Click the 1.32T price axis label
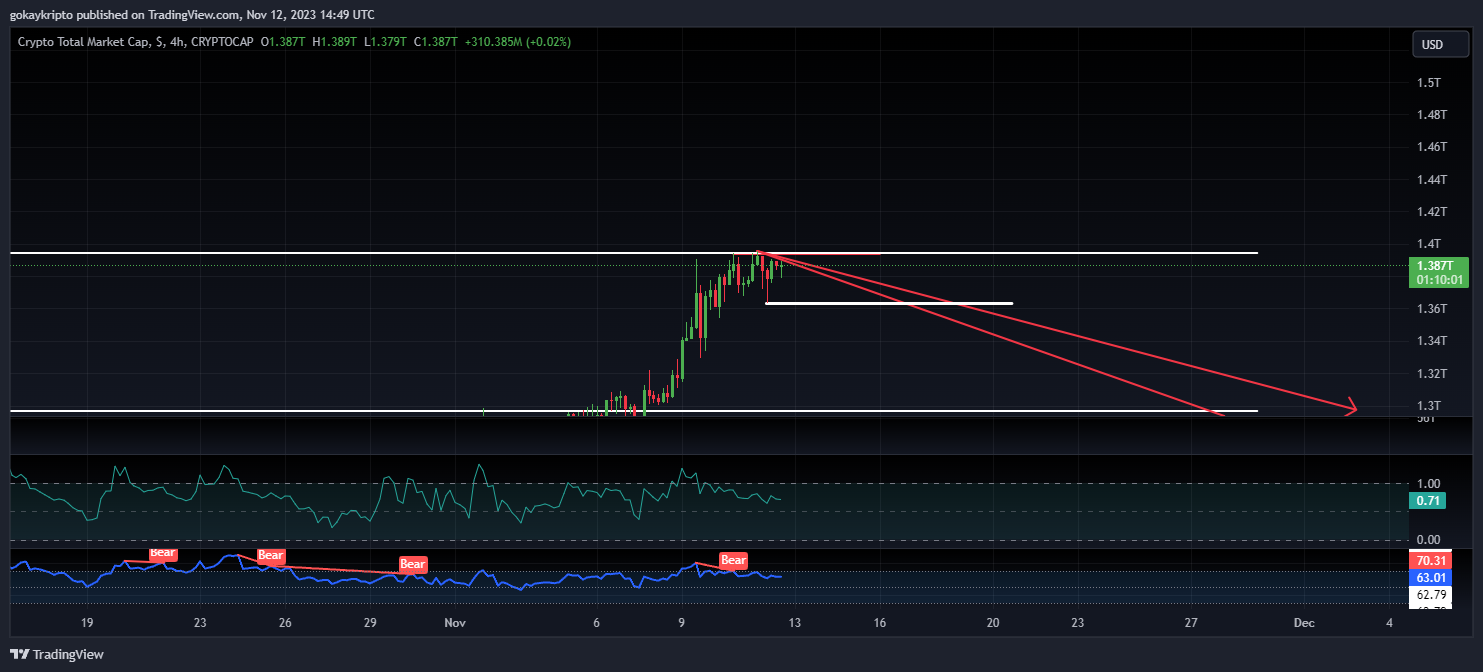Viewport: 1483px width, 672px height. (x=1431, y=374)
